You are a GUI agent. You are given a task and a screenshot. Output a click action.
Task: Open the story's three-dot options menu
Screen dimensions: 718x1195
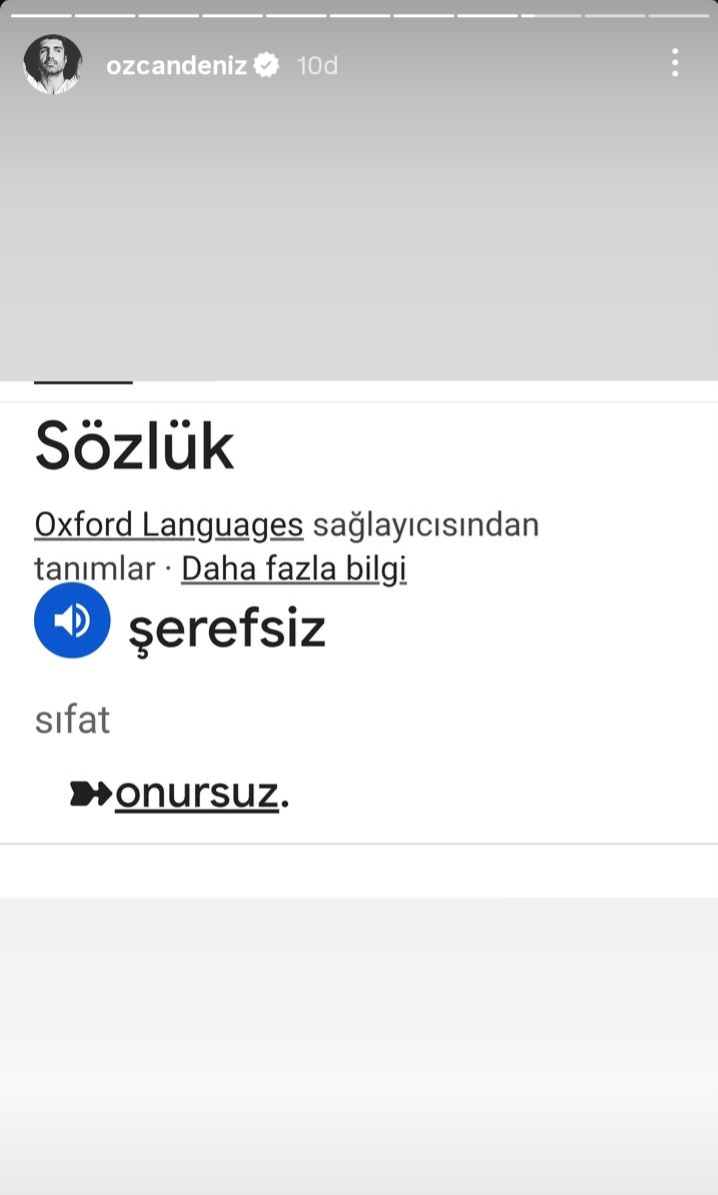pos(675,63)
